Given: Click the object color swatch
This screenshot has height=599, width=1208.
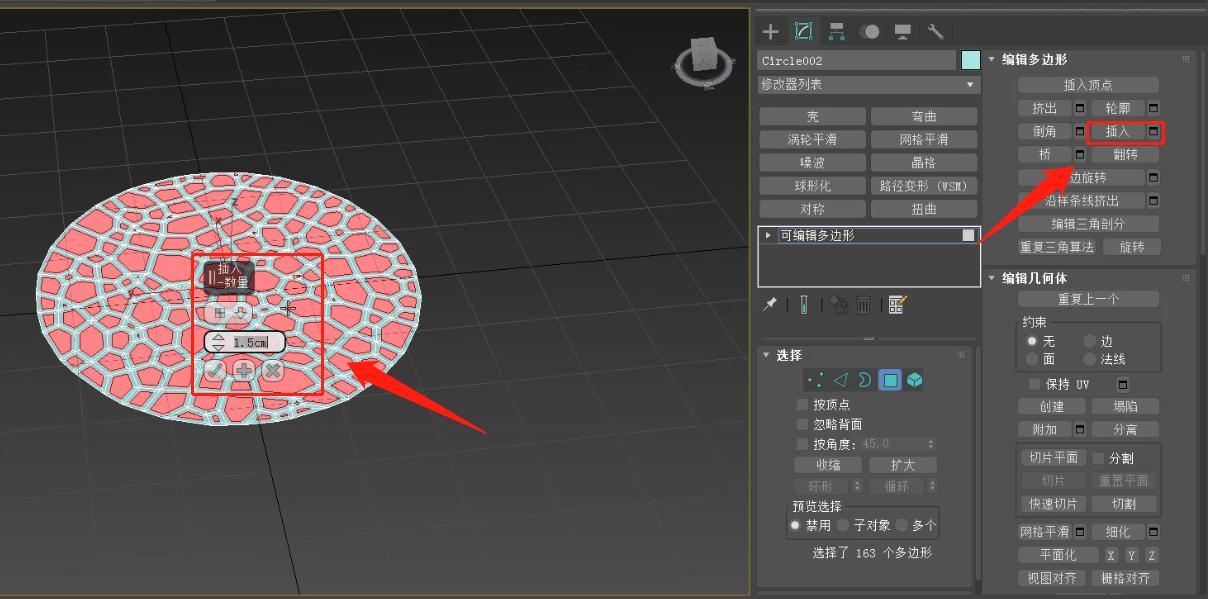Looking at the screenshot, I should 970,60.
